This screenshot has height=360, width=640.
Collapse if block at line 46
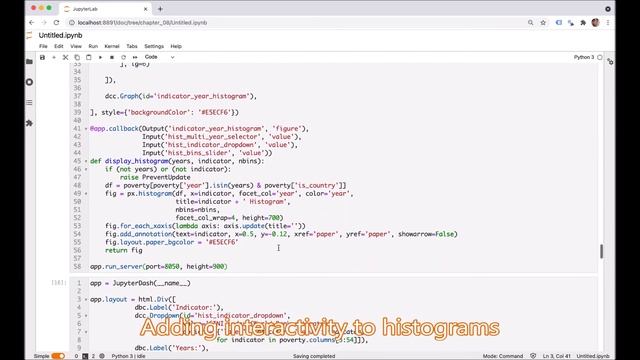(86, 169)
